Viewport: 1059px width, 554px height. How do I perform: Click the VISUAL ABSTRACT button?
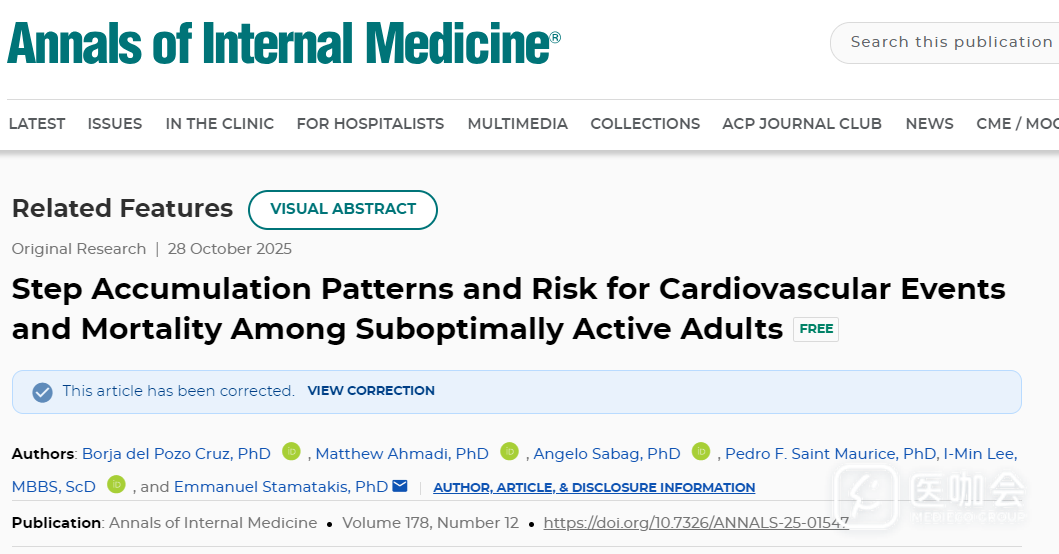(x=343, y=209)
